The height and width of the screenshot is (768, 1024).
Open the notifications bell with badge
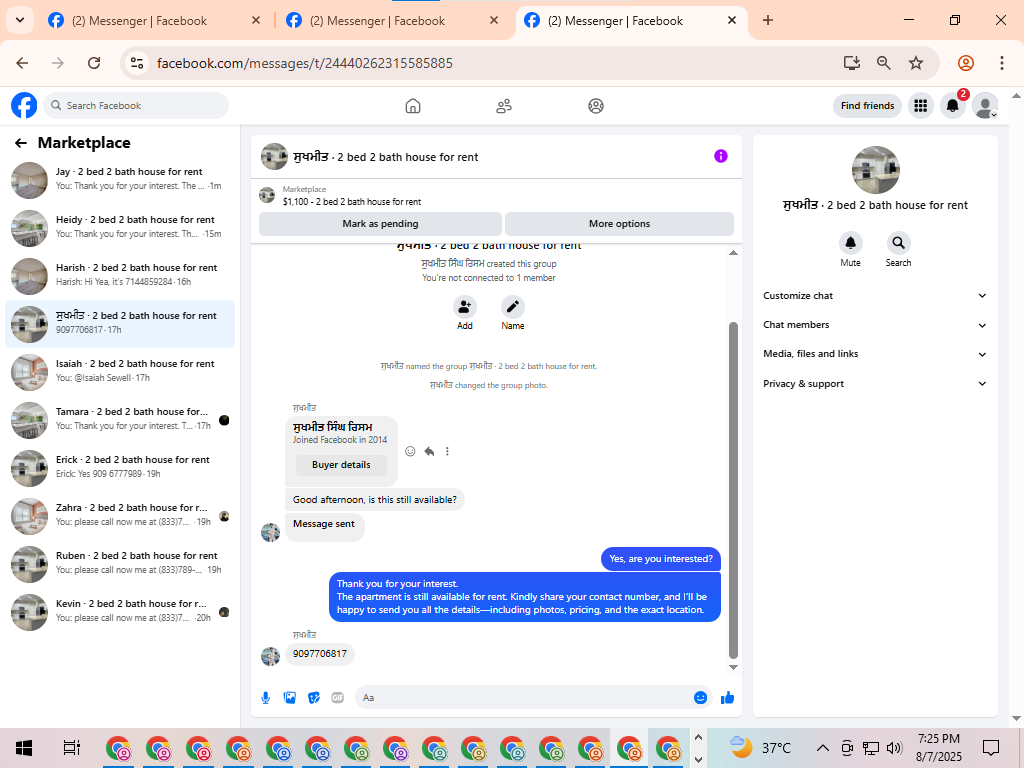click(953, 105)
